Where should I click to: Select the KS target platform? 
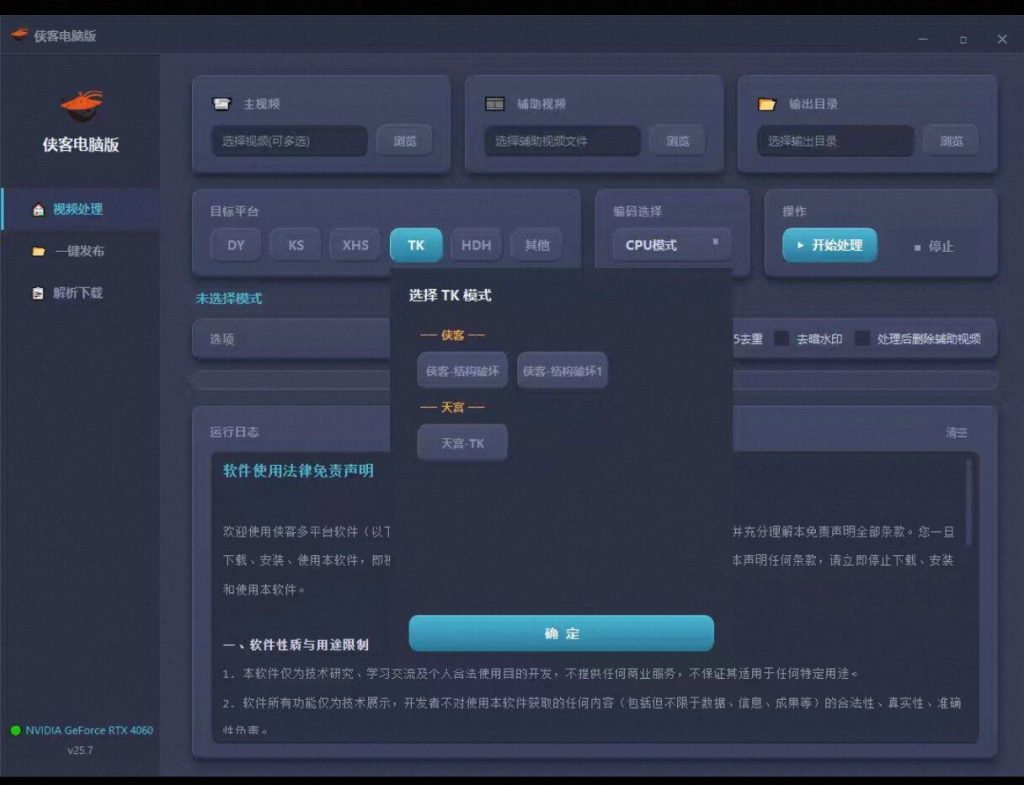tap(296, 246)
